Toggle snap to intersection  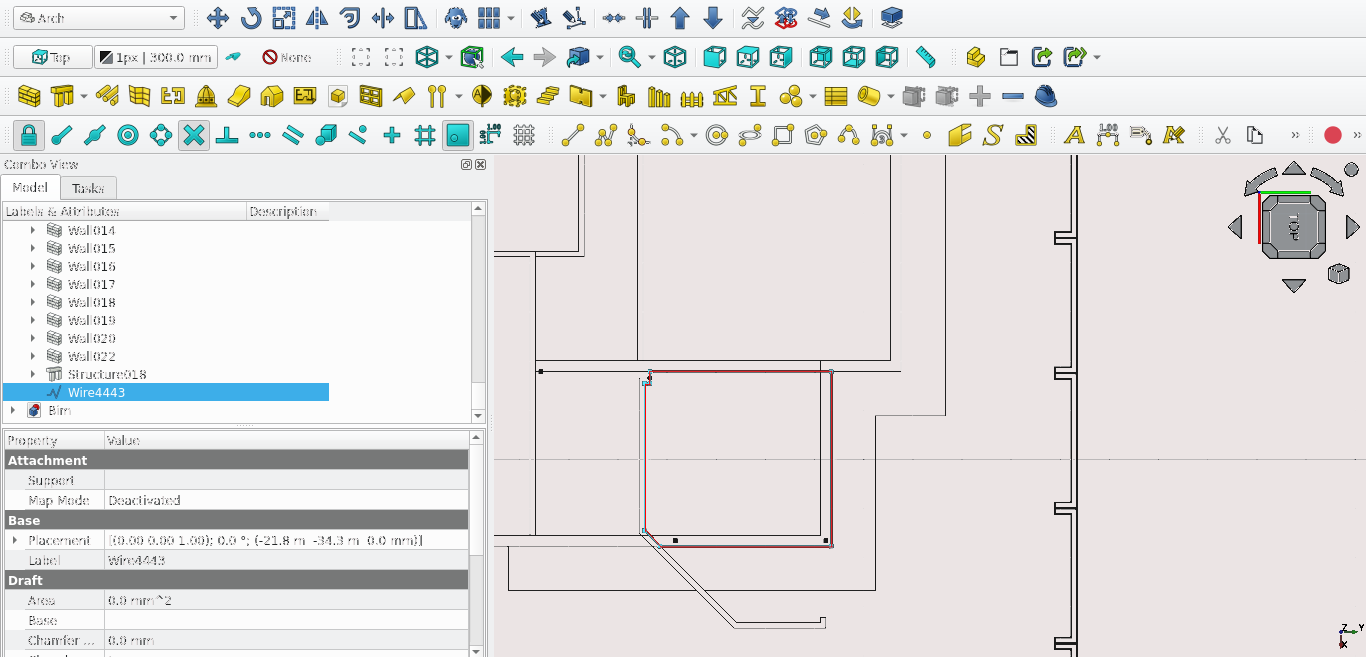[194, 135]
